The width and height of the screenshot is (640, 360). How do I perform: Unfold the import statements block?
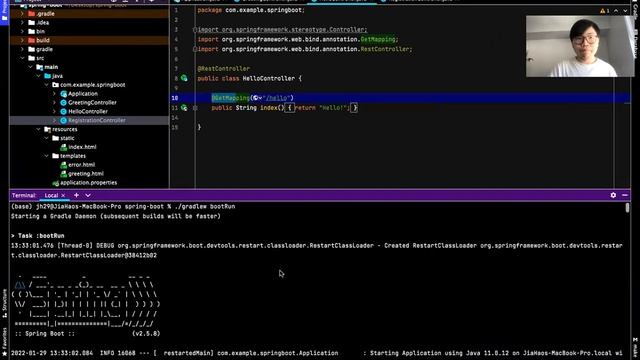[x=195, y=29]
